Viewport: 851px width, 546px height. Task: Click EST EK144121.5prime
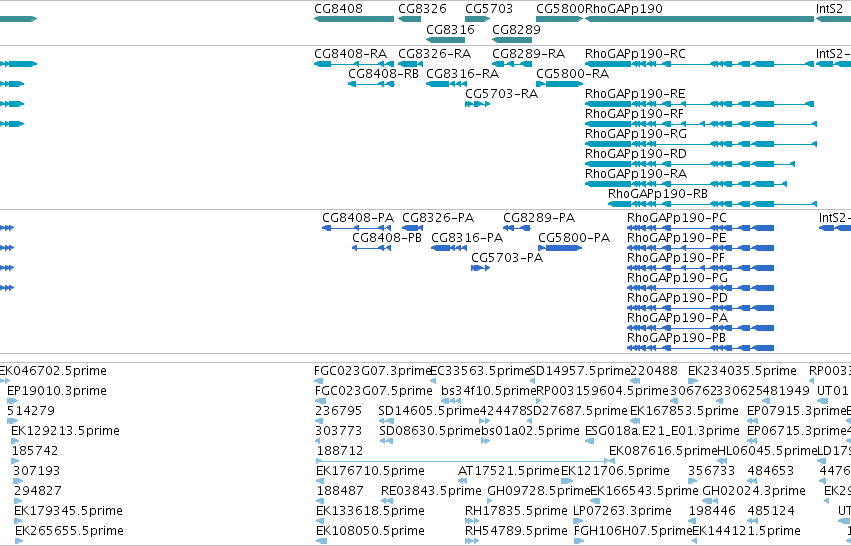tap(696, 541)
